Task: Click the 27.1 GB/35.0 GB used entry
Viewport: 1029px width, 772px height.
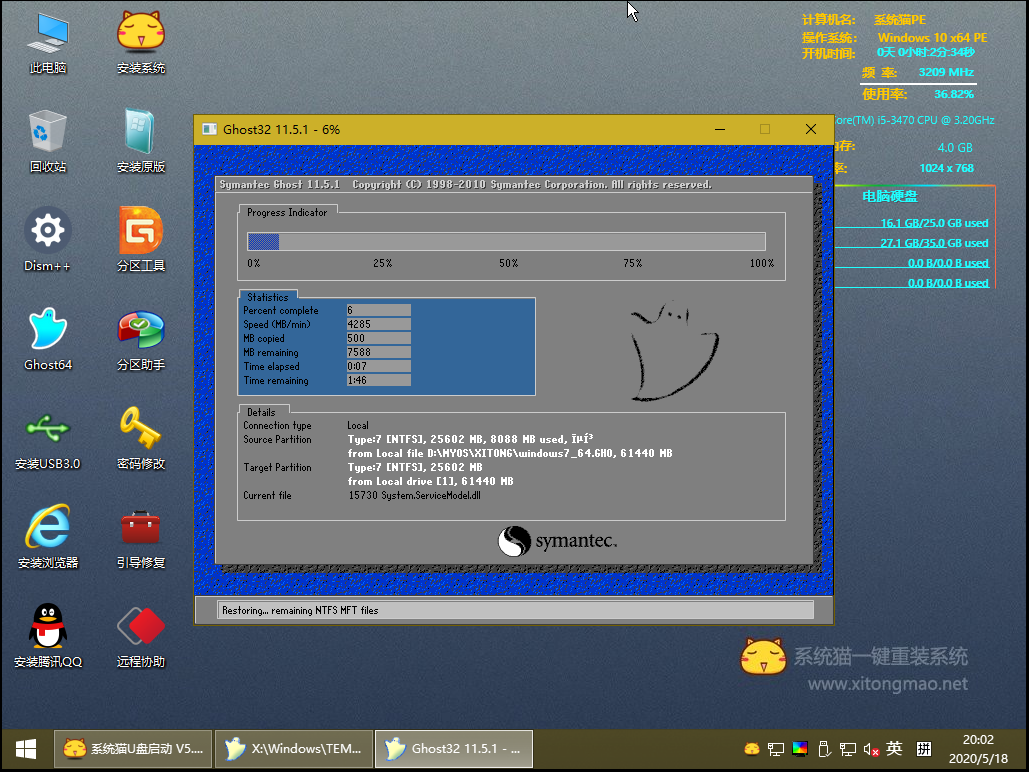Action: (x=934, y=243)
